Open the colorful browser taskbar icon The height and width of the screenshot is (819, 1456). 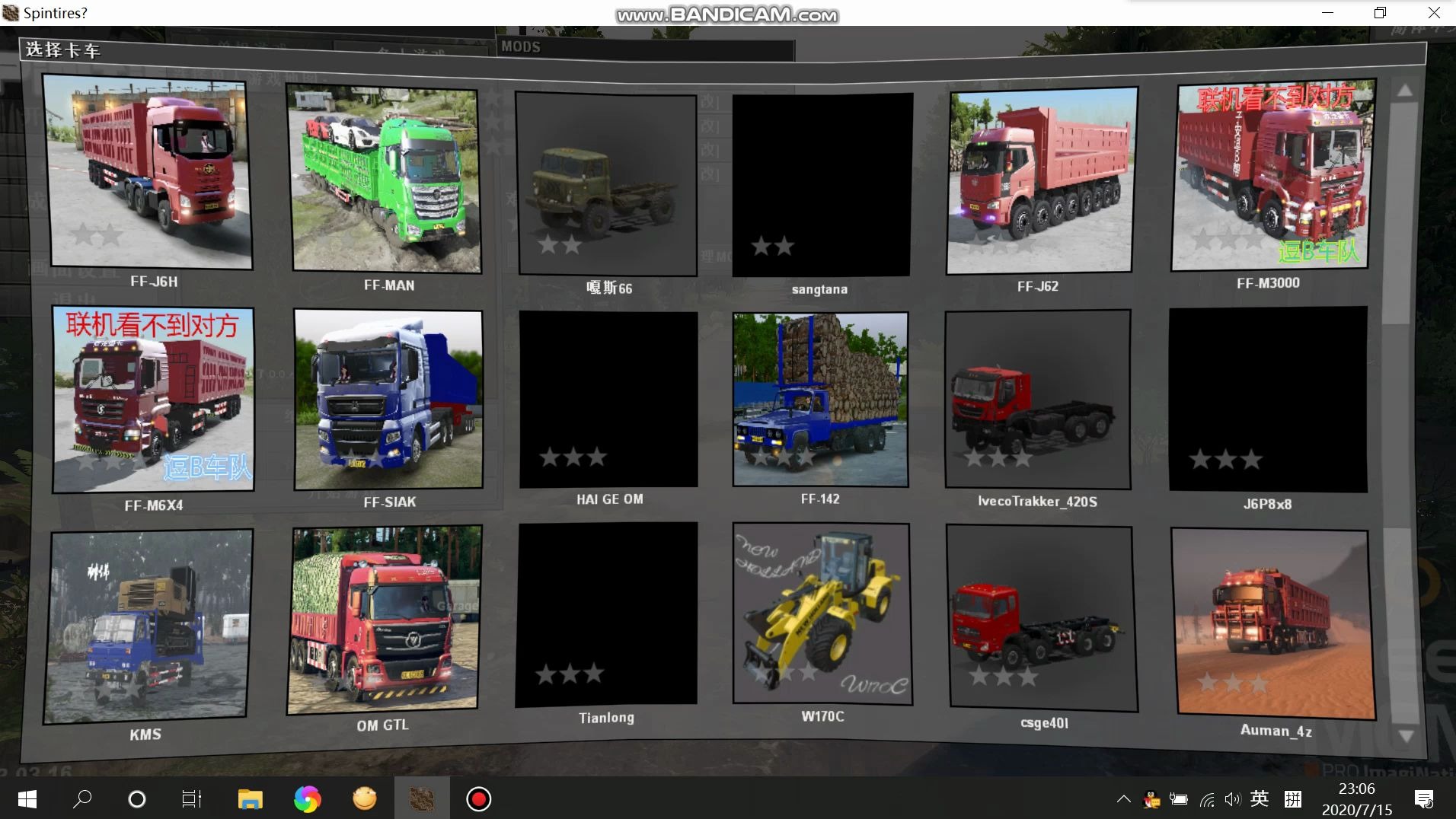(308, 799)
